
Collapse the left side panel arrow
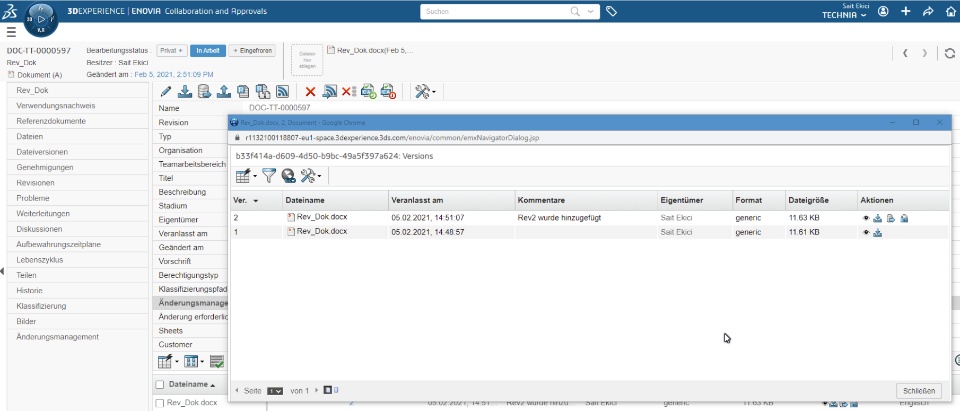click(3, 271)
